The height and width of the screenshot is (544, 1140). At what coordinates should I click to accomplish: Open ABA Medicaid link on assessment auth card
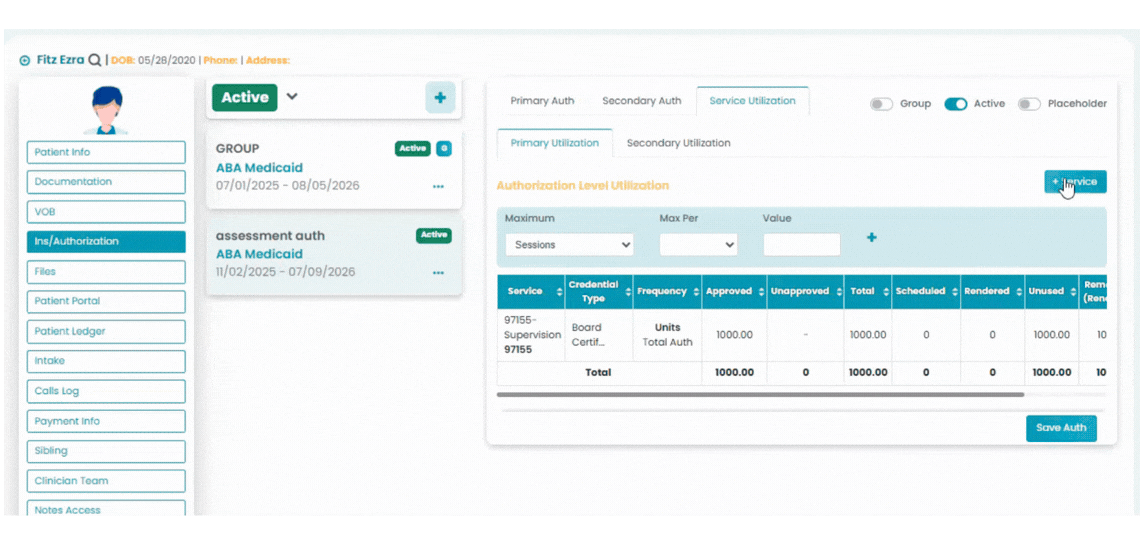(x=260, y=255)
